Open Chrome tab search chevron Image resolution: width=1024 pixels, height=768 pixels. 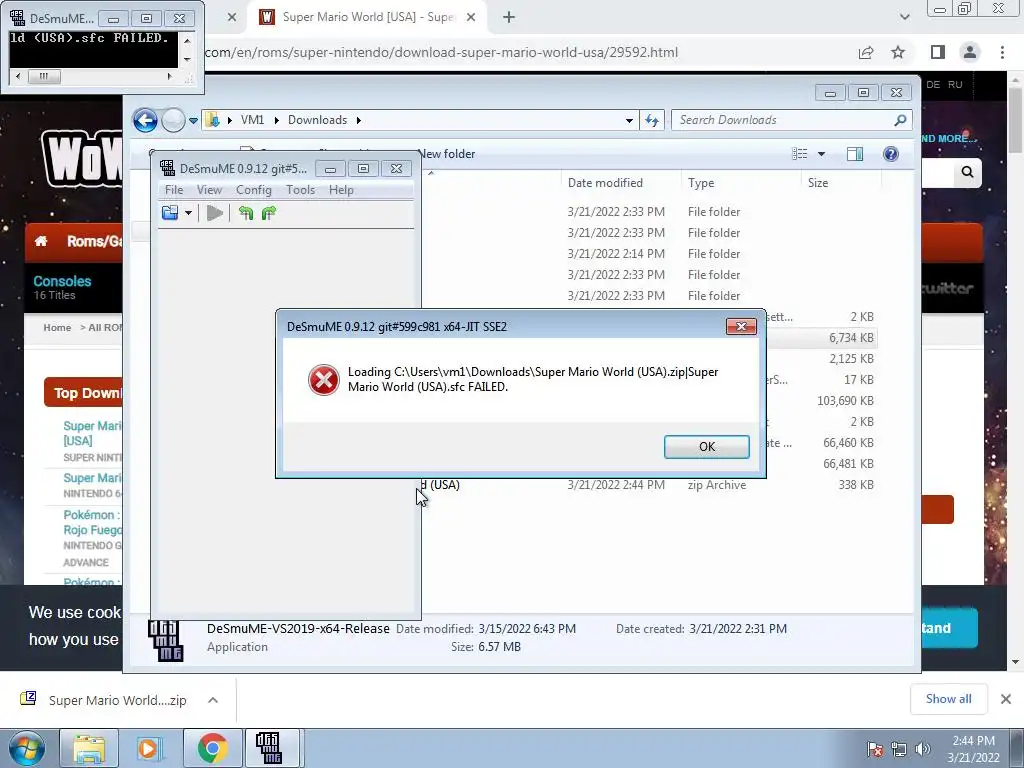(x=904, y=17)
